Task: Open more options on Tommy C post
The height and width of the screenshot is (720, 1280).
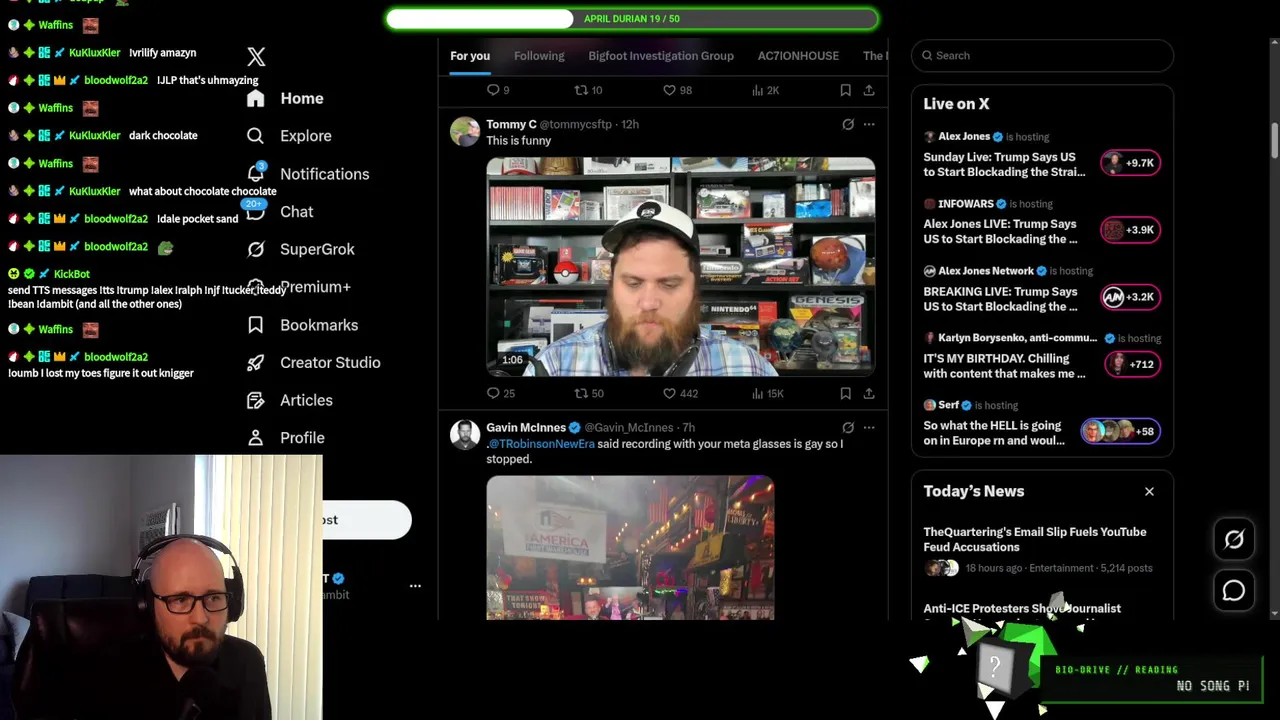Action: pyautogui.click(x=869, y=124)
